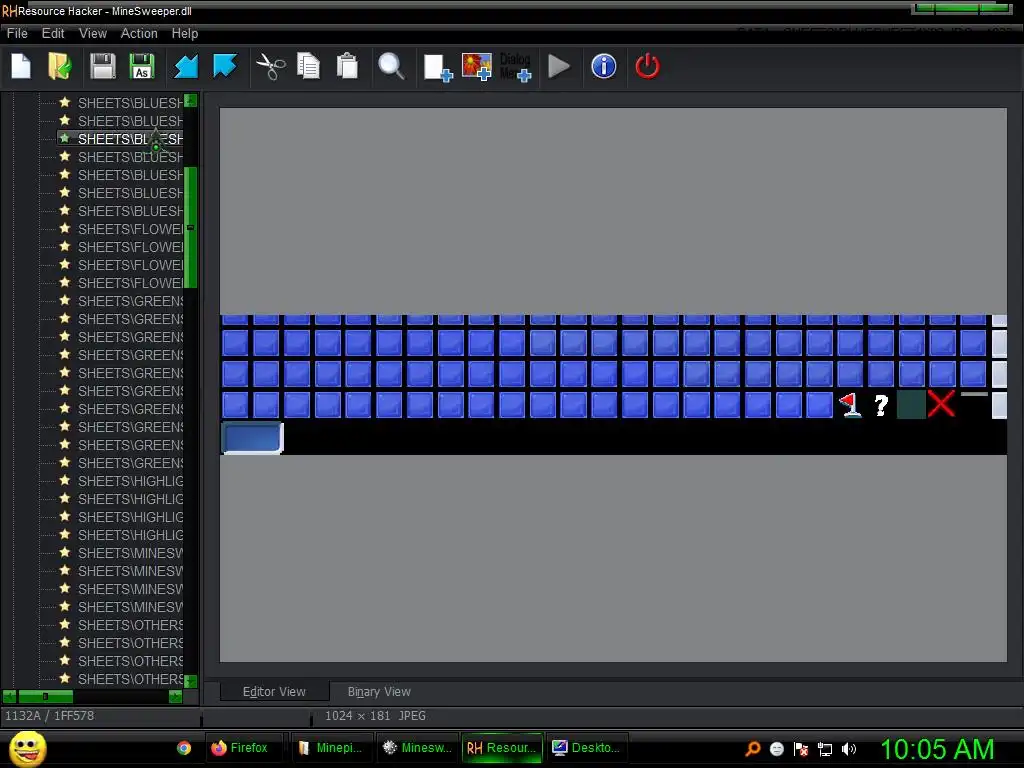Image resolution: width=1024 pixels, height=768 pixels.
Task: Exit with the red power icon
Action: tap(647, 66)
